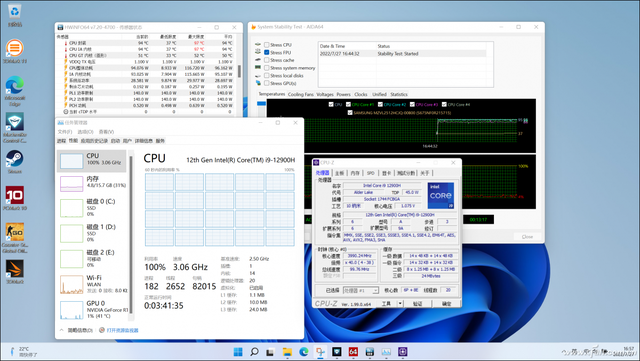Click the chip icon beside Stress CPU

click(x=258, y=45)
